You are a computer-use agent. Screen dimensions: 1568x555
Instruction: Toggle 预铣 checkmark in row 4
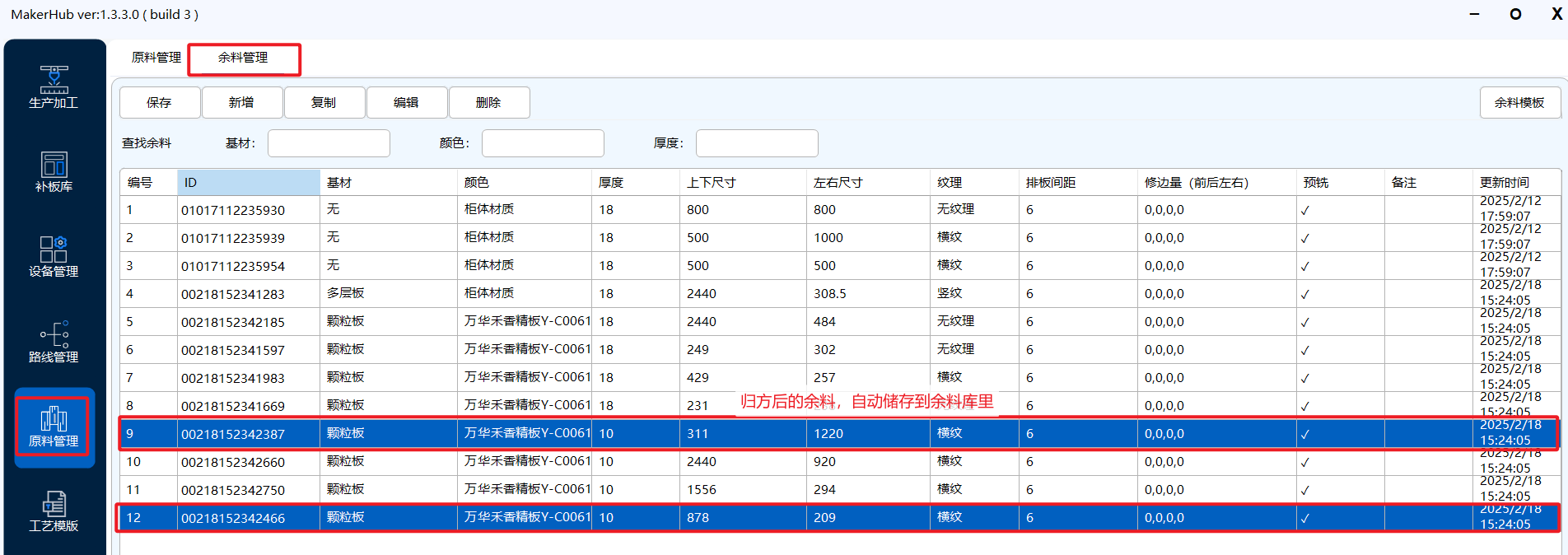(x=1304, y=295)
